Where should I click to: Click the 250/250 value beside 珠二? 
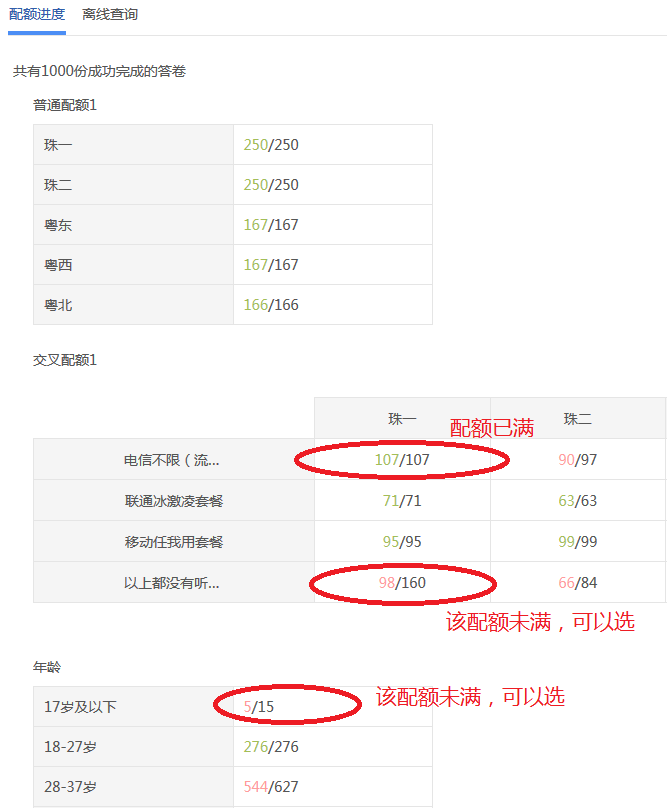pos(271,185)
